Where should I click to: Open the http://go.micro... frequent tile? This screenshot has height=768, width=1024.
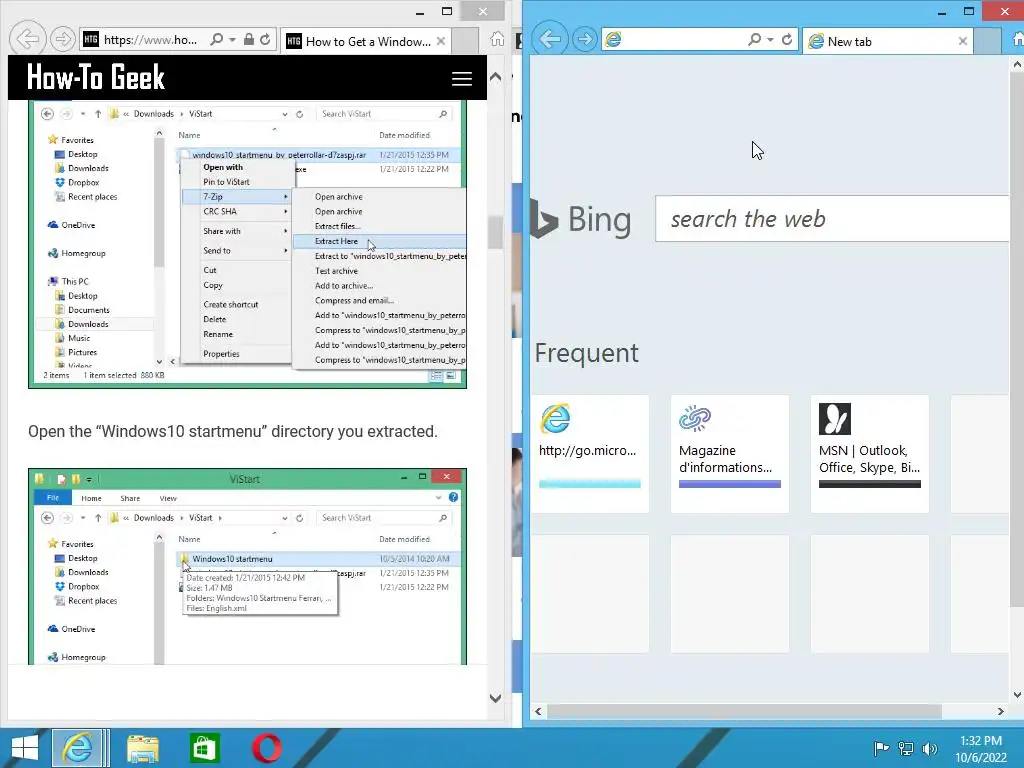pyautogui.click(x=590, y=453)
